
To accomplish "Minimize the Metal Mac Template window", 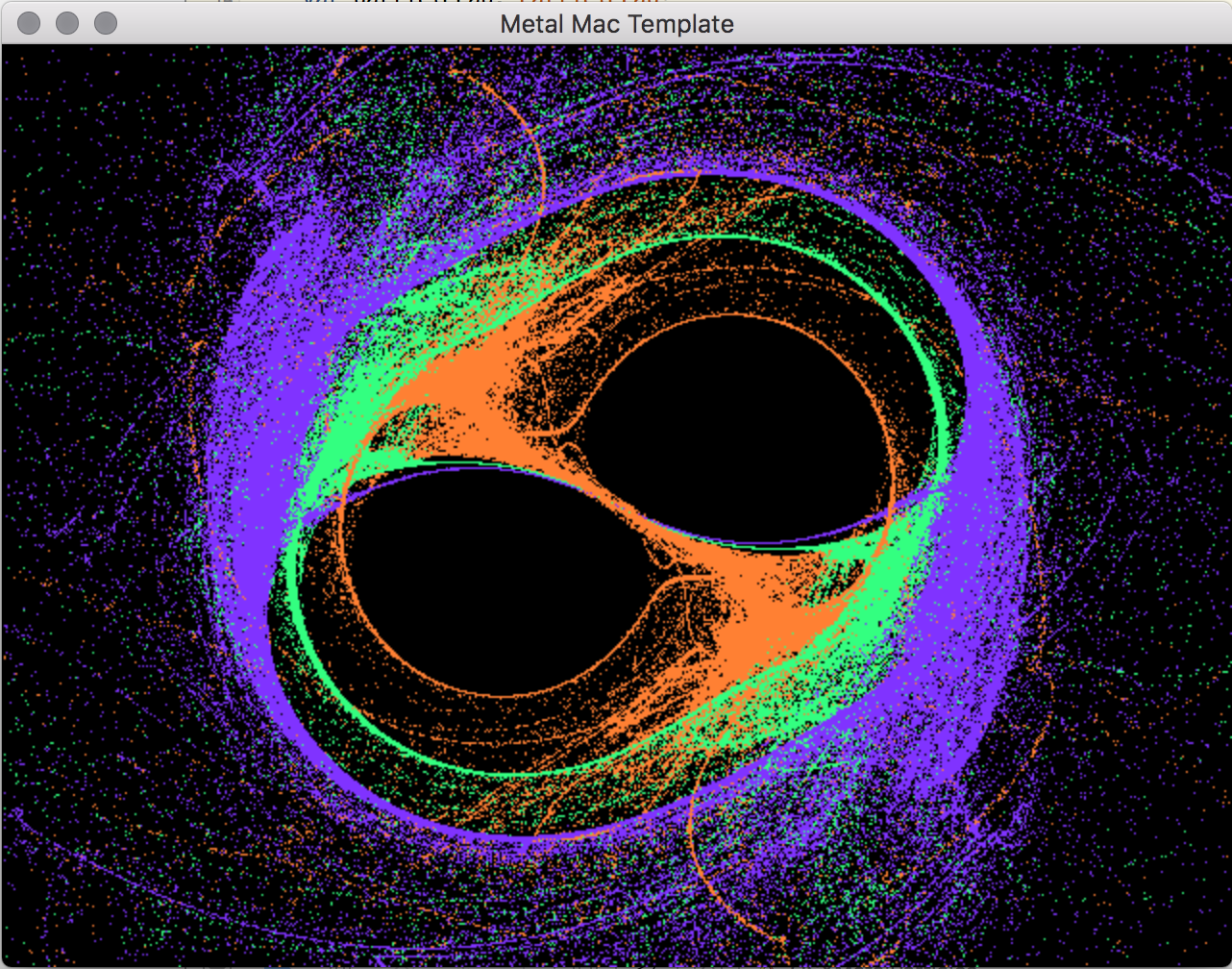I will (x=67, y=23).
